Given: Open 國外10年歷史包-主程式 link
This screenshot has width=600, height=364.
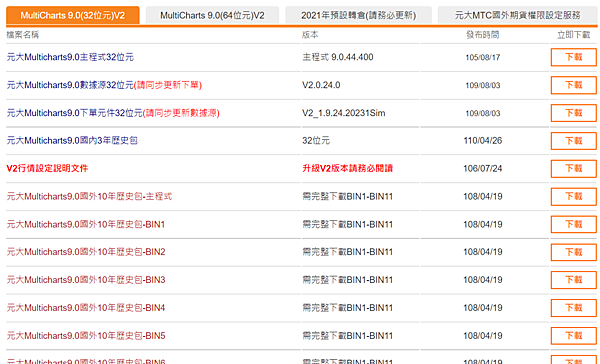Looking at the screenshot, I should pos(89,196).
